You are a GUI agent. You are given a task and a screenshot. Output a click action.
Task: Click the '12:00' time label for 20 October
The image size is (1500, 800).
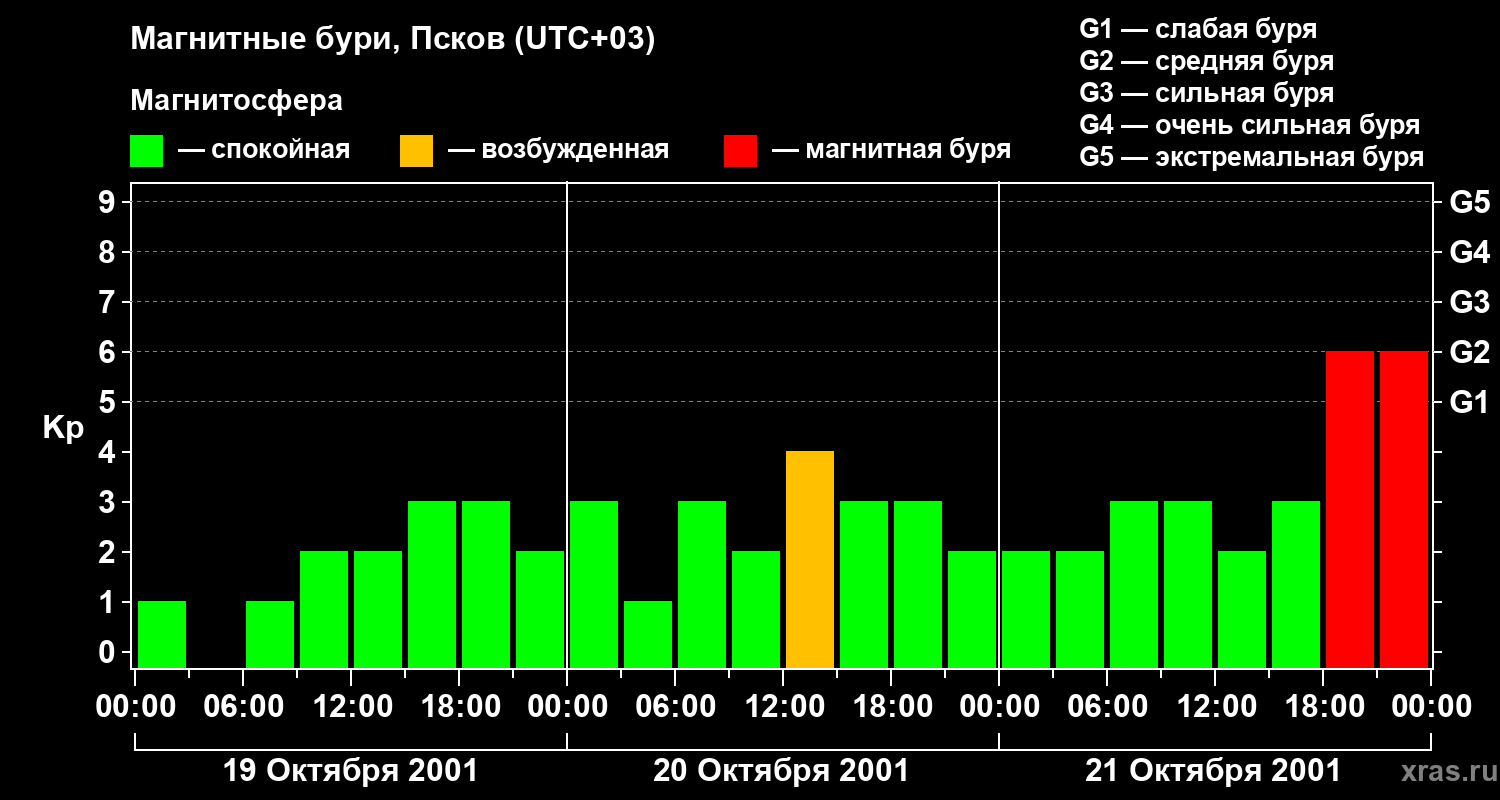[x=783, y=707]
